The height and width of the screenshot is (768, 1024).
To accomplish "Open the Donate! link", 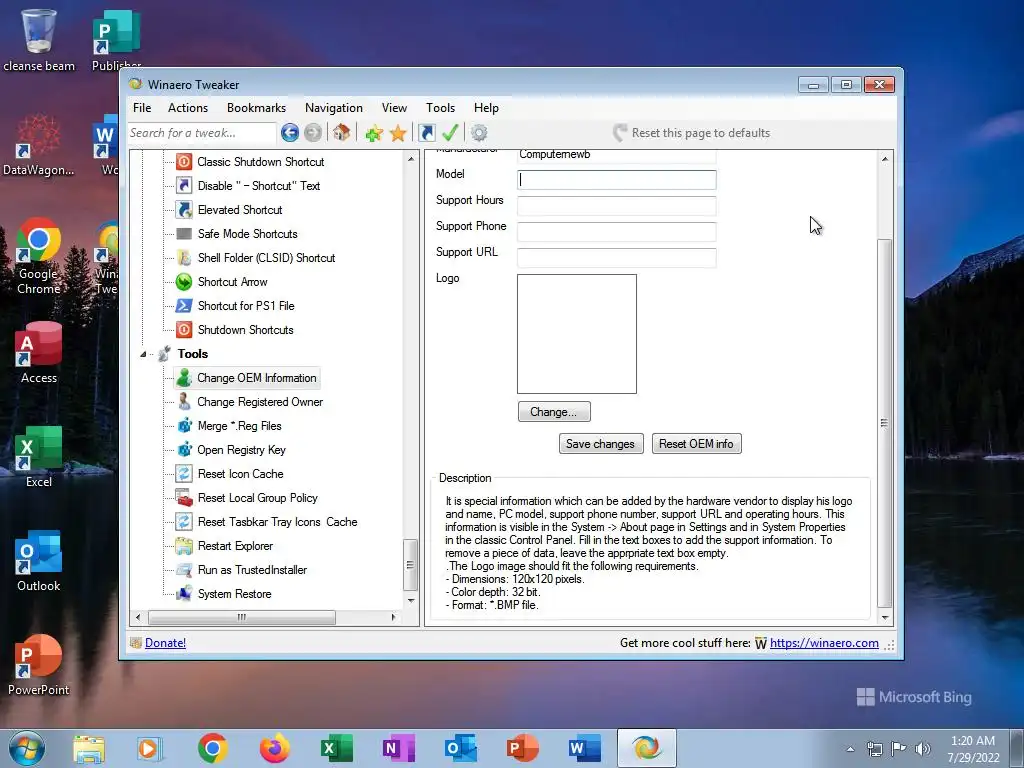I will (x=165, y=643).
